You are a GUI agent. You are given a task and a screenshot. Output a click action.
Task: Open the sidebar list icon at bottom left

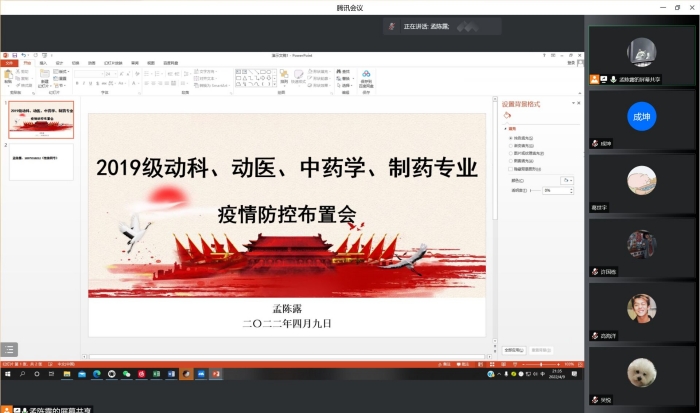pos(10,349)
